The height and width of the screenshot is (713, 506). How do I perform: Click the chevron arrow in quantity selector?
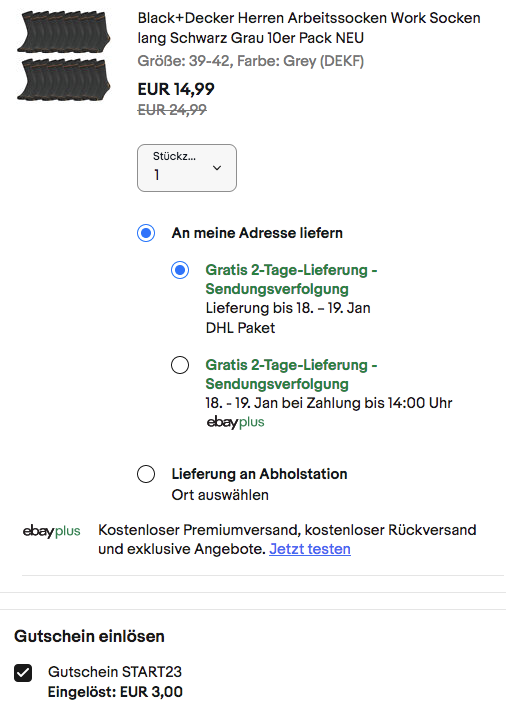(x=217, y=168)
